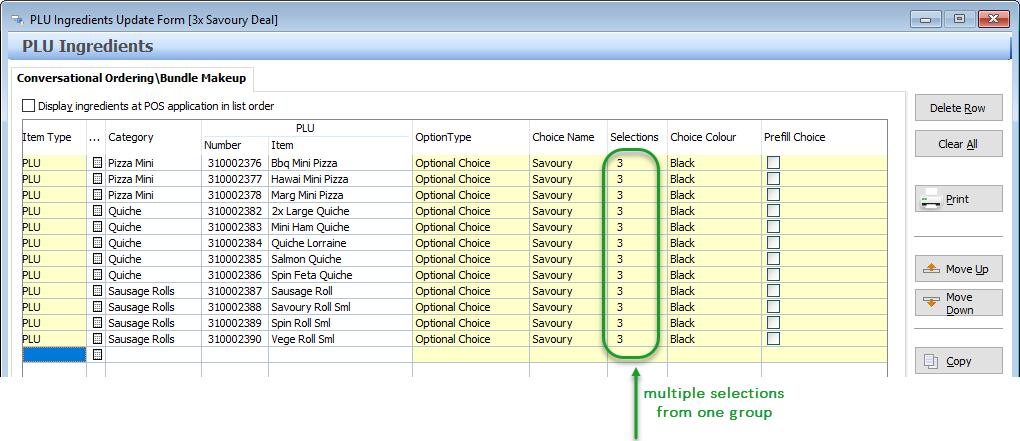Click lookup icon in the empty bottom row
Image resolution: width=1020 pixels, height=441 pixels.
click(97, 355)
